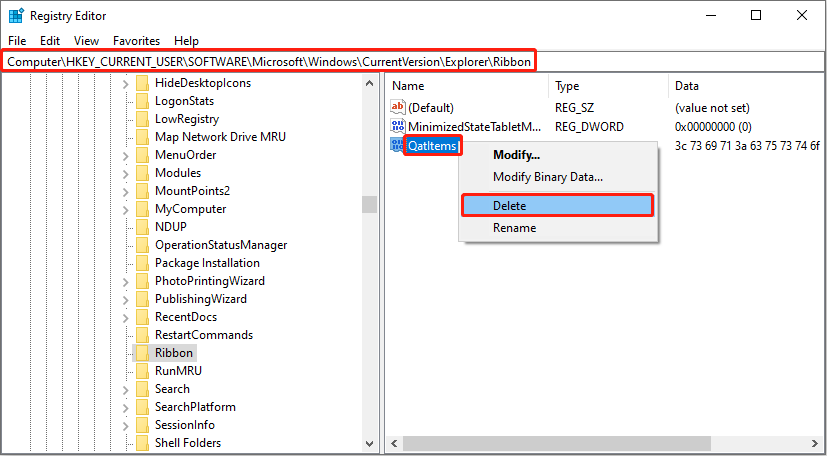Click the Modules folder icon
The width and height of the screenshot is (827, 456).
click(x=142, y=173)
